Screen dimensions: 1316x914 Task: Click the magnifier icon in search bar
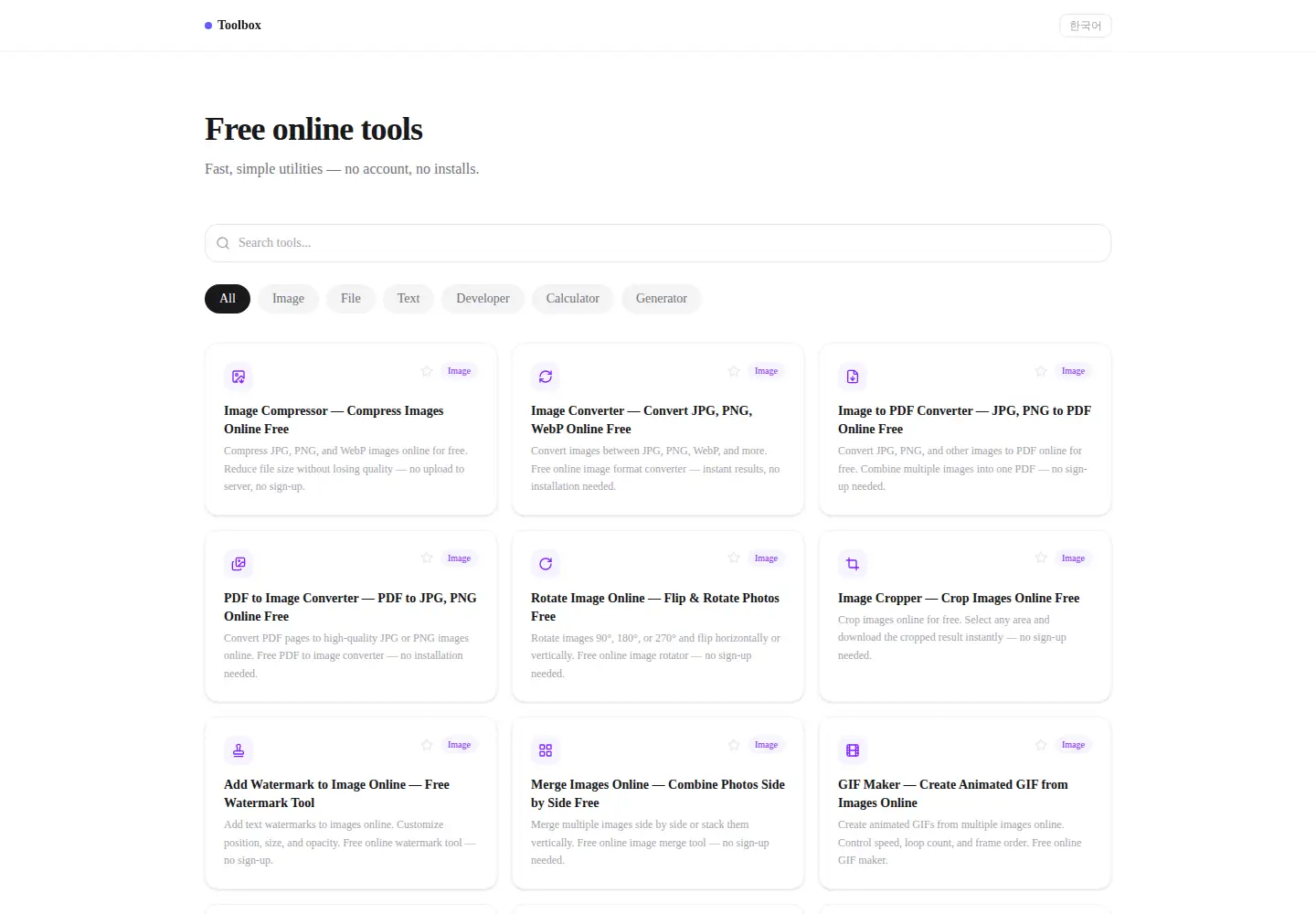(223, 243)
